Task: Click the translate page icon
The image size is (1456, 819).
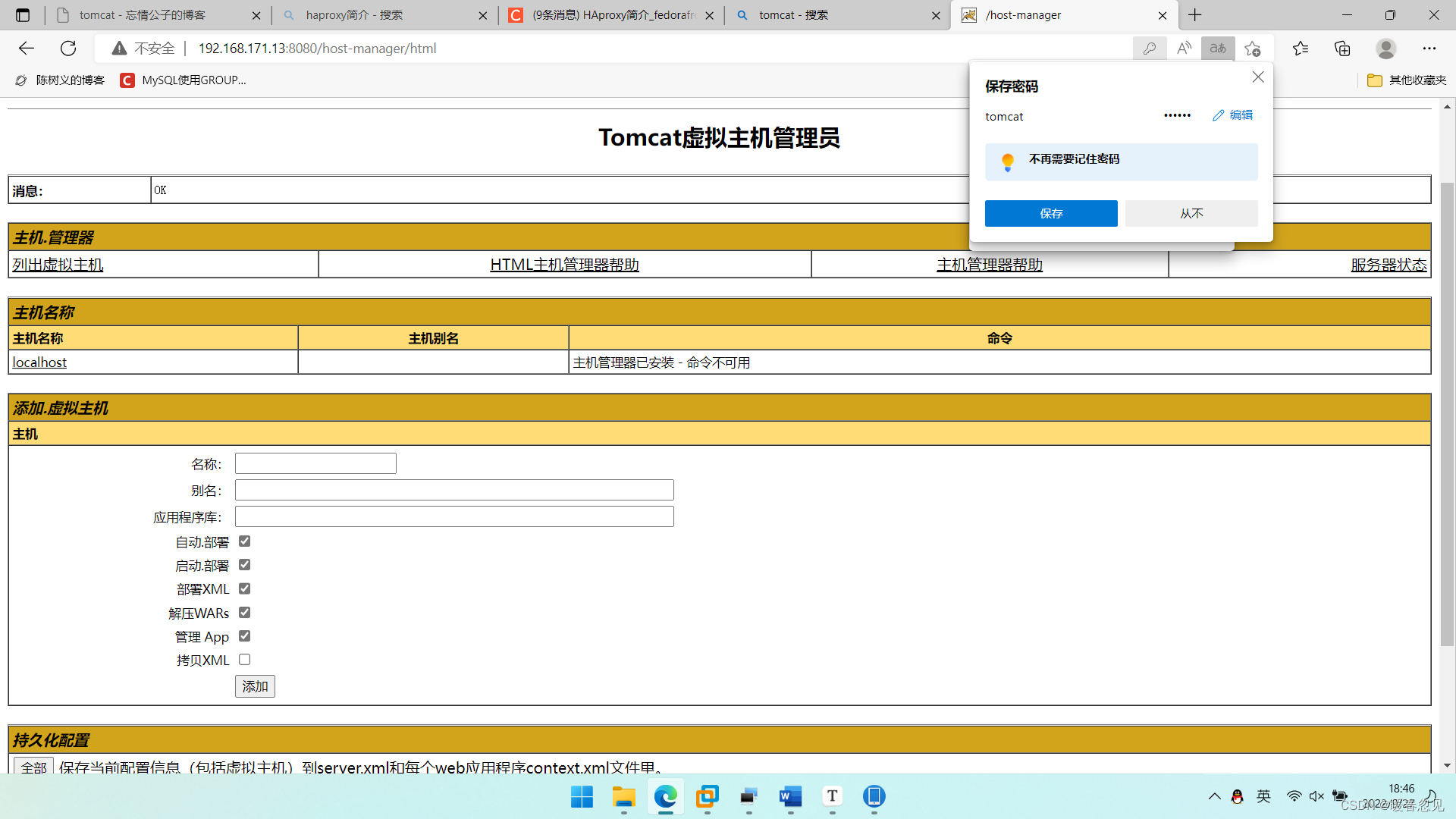Action: click(x=1218, y=49)
